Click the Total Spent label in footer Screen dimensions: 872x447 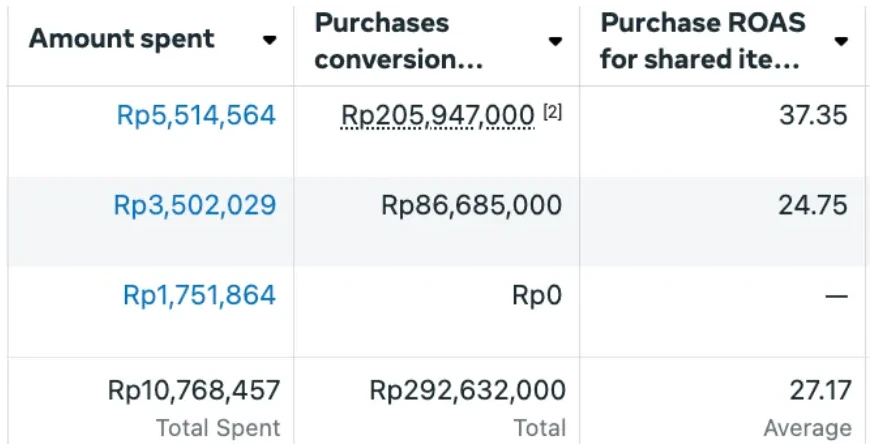click(x=218, y=428)
